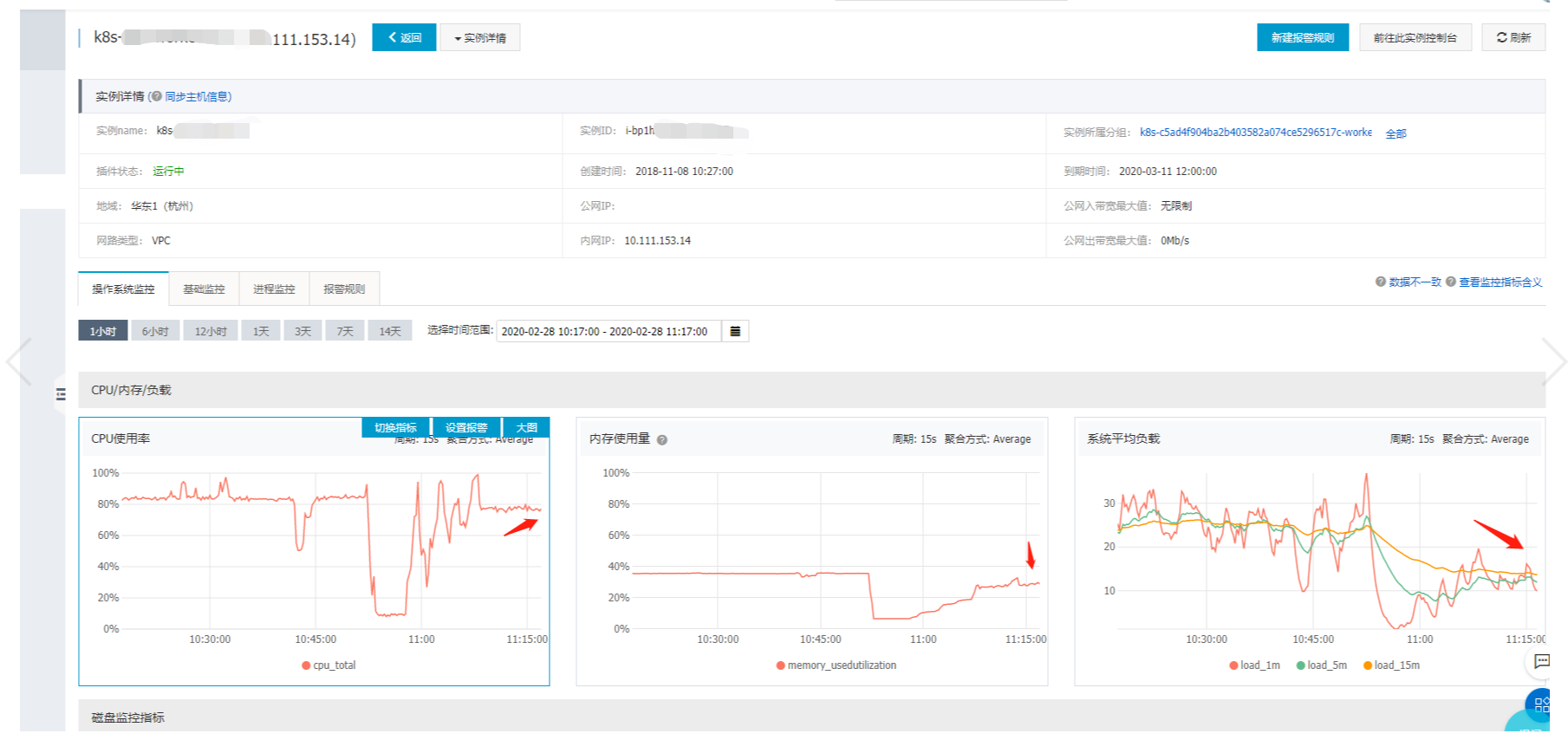1568x740 pixels.
Task: Click 切换指标 on CPU chart
Action: [396, 427]
